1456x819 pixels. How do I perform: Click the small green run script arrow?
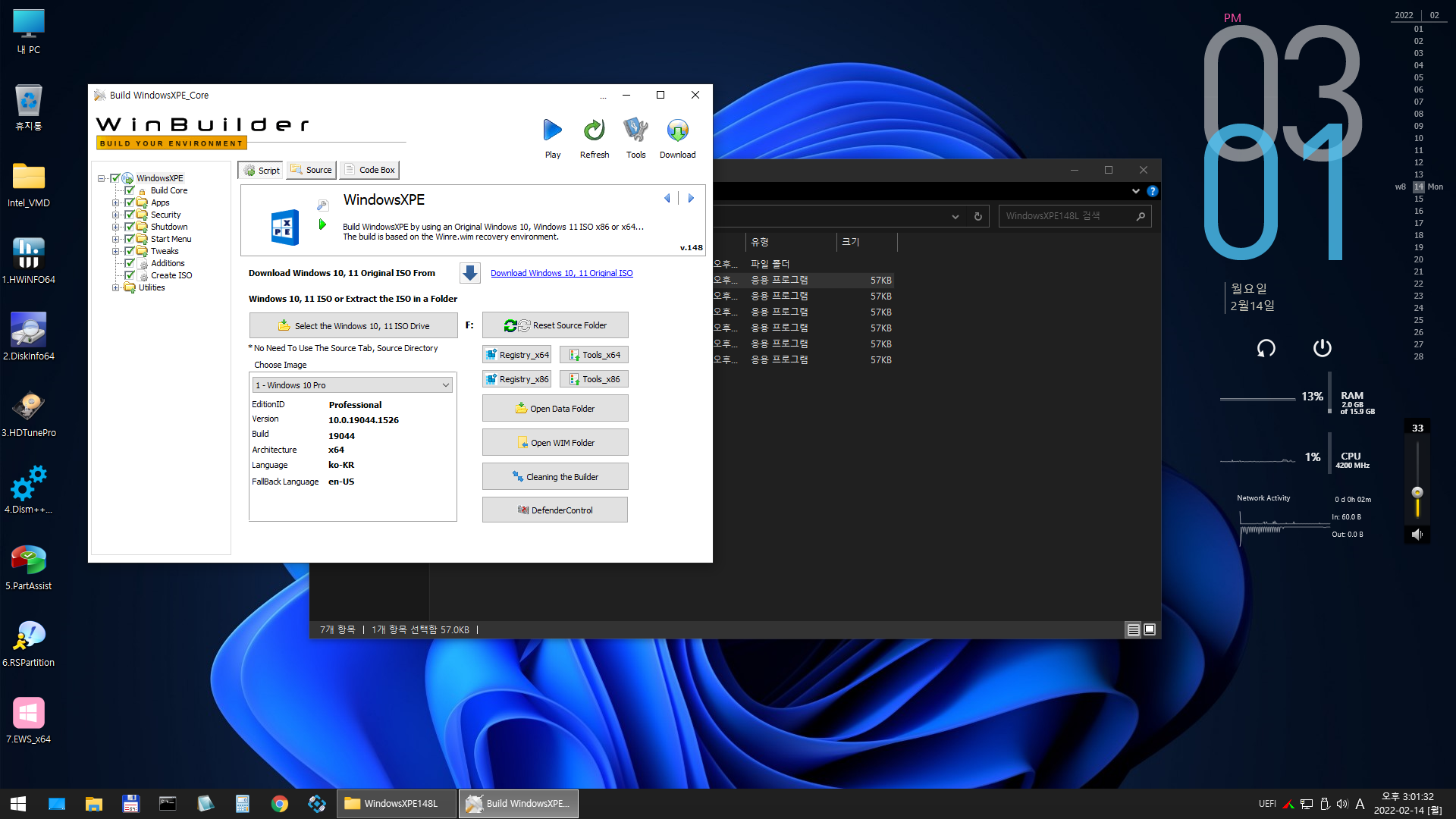pyautogui.click(x=322, y=224)
